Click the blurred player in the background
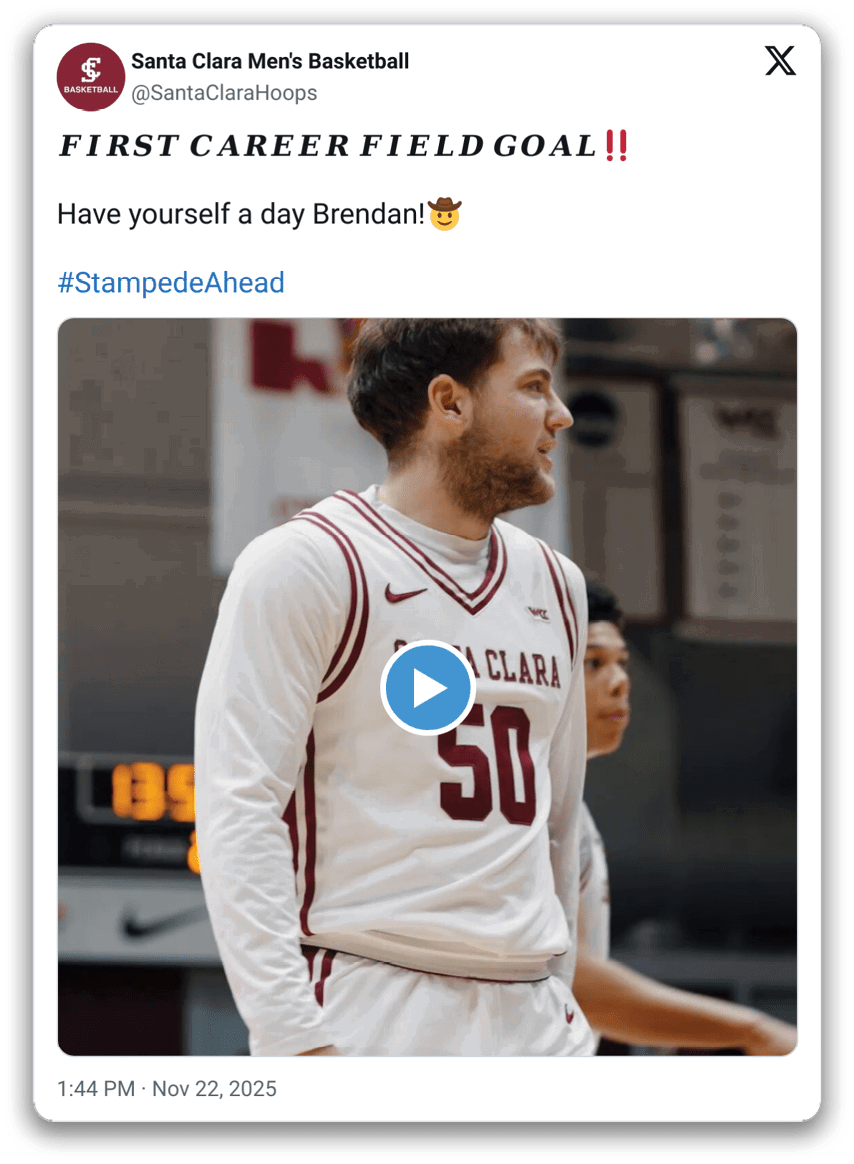The width and height of the screenshot is (854, 1164). 607,690
